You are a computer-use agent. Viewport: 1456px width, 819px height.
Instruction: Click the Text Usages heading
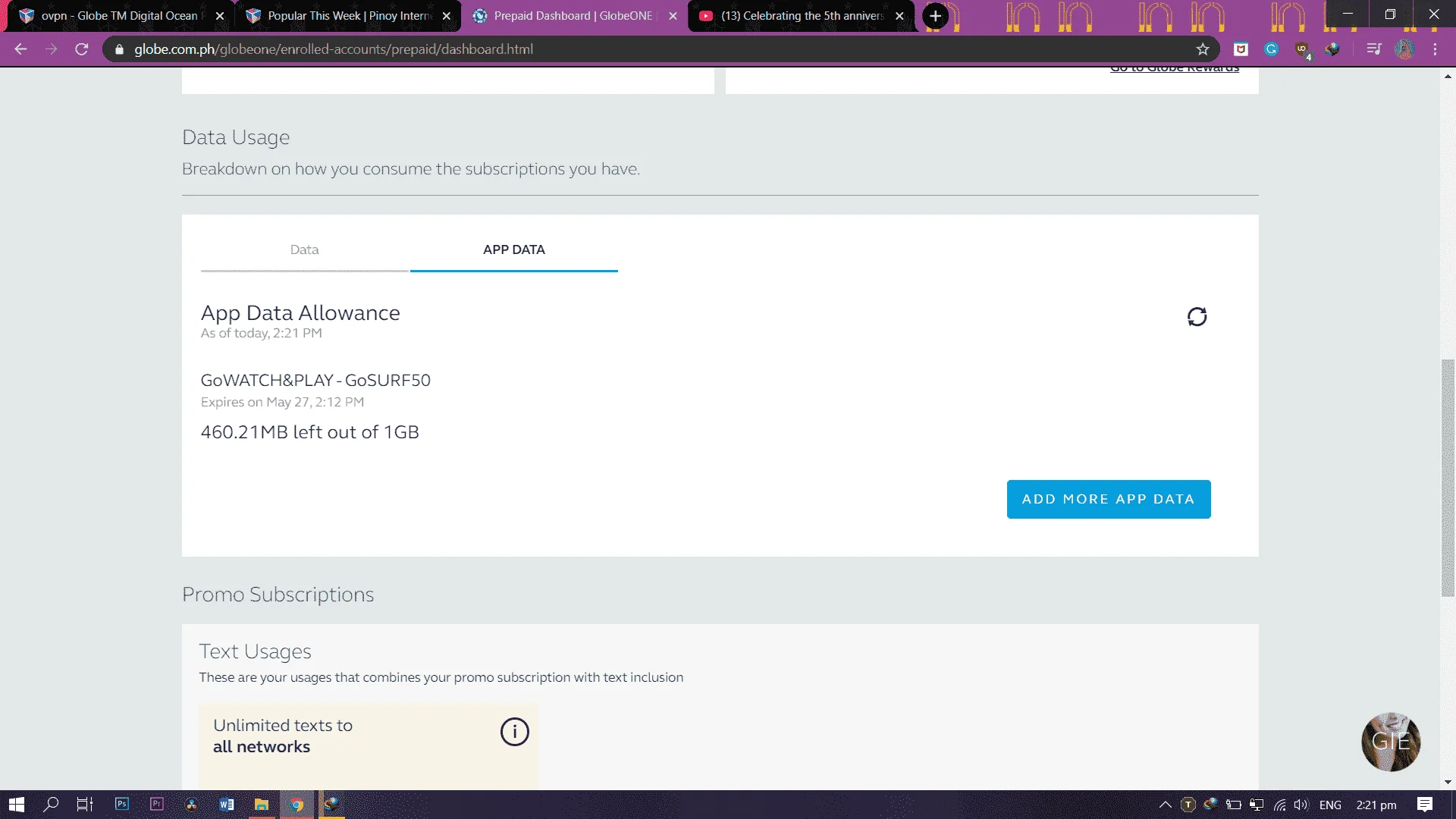pyautogui.click(x=255, y=651)
